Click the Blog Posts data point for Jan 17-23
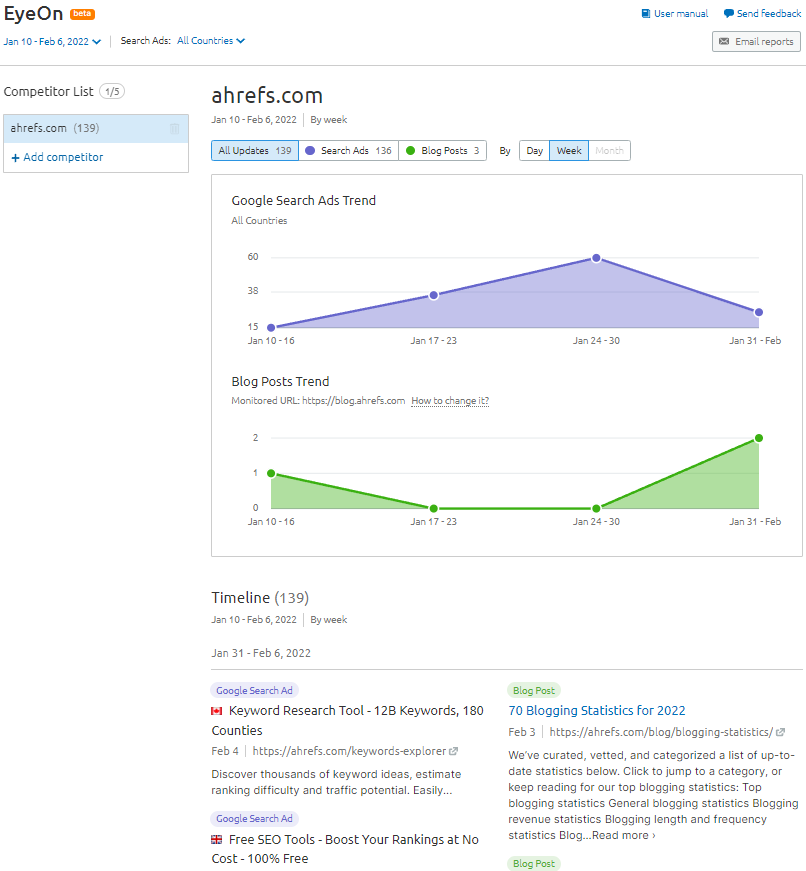This screenshot has height=871, width=806. pos(434,508)
